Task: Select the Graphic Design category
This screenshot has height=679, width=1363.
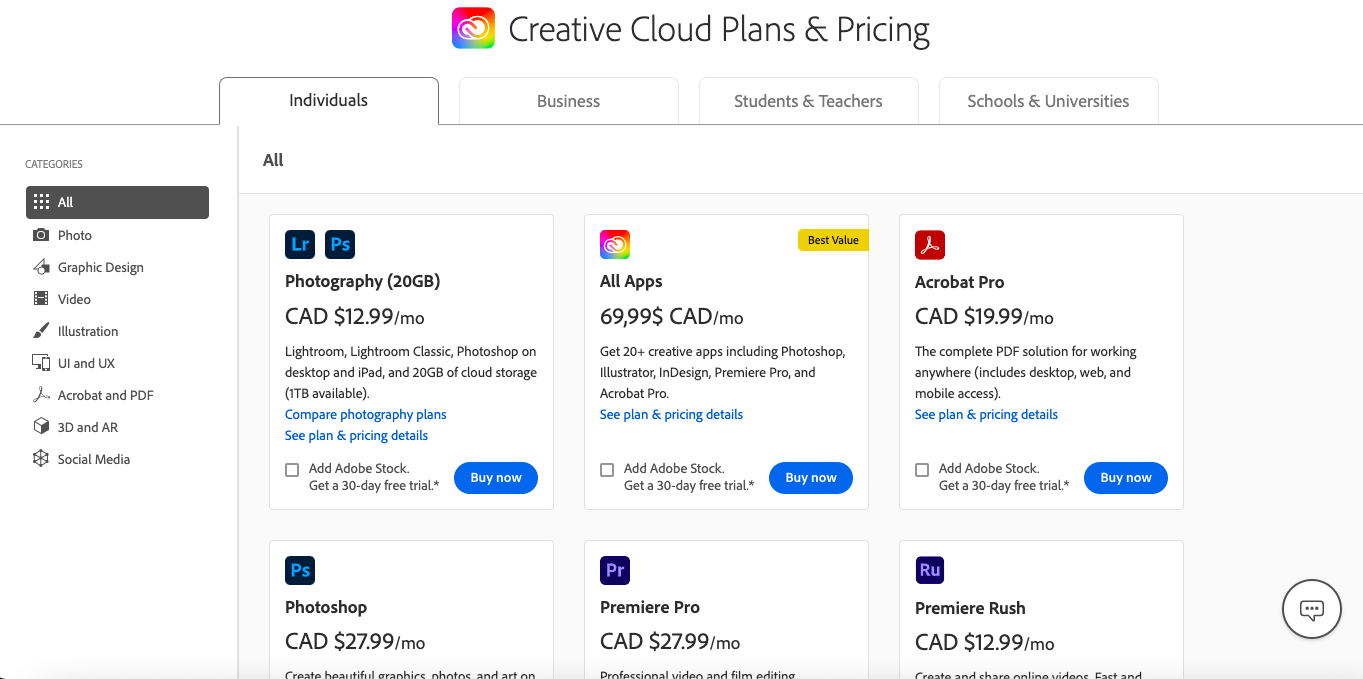Action: pyautogui.click(x=100, y=267)
